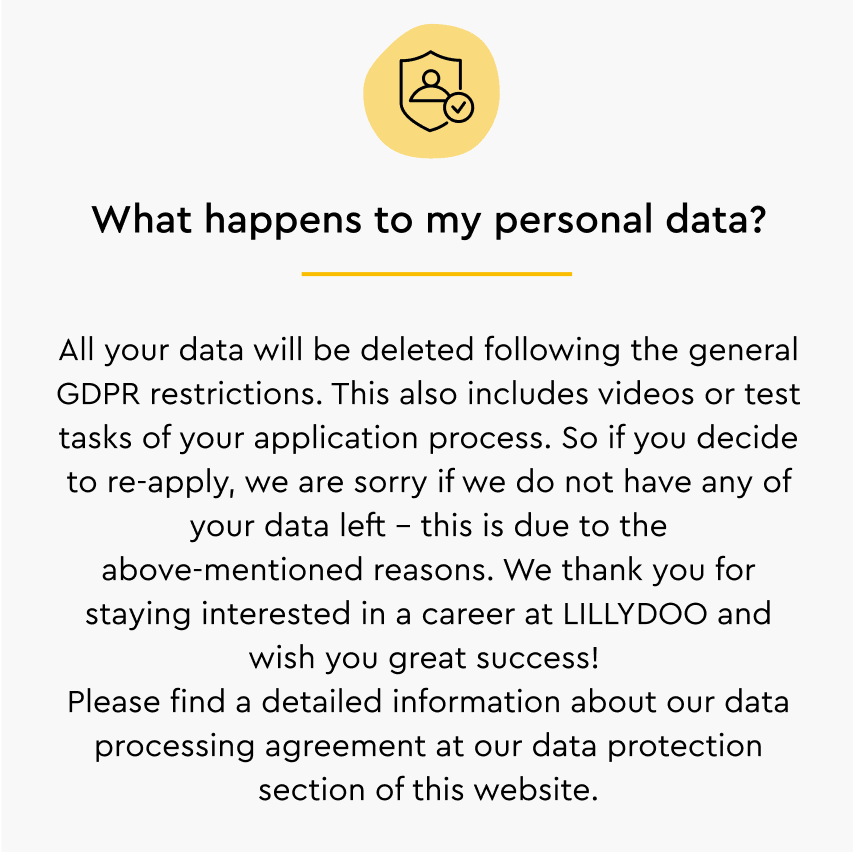This screenshot has height=852, width=853.
Task: Click 'application process' in the paragraph
Action: pos(401,439)
